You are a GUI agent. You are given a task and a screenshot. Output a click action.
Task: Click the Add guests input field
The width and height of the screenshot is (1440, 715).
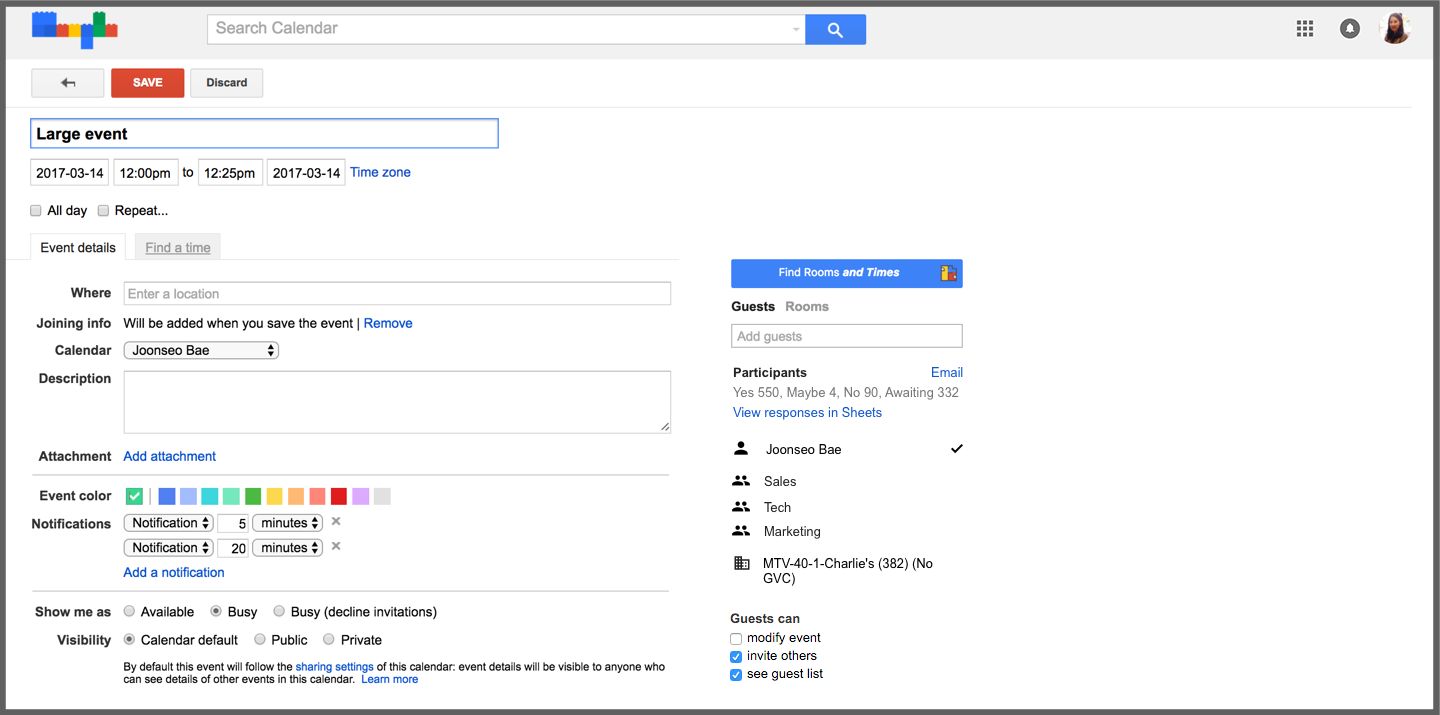(x=846, y=335)
